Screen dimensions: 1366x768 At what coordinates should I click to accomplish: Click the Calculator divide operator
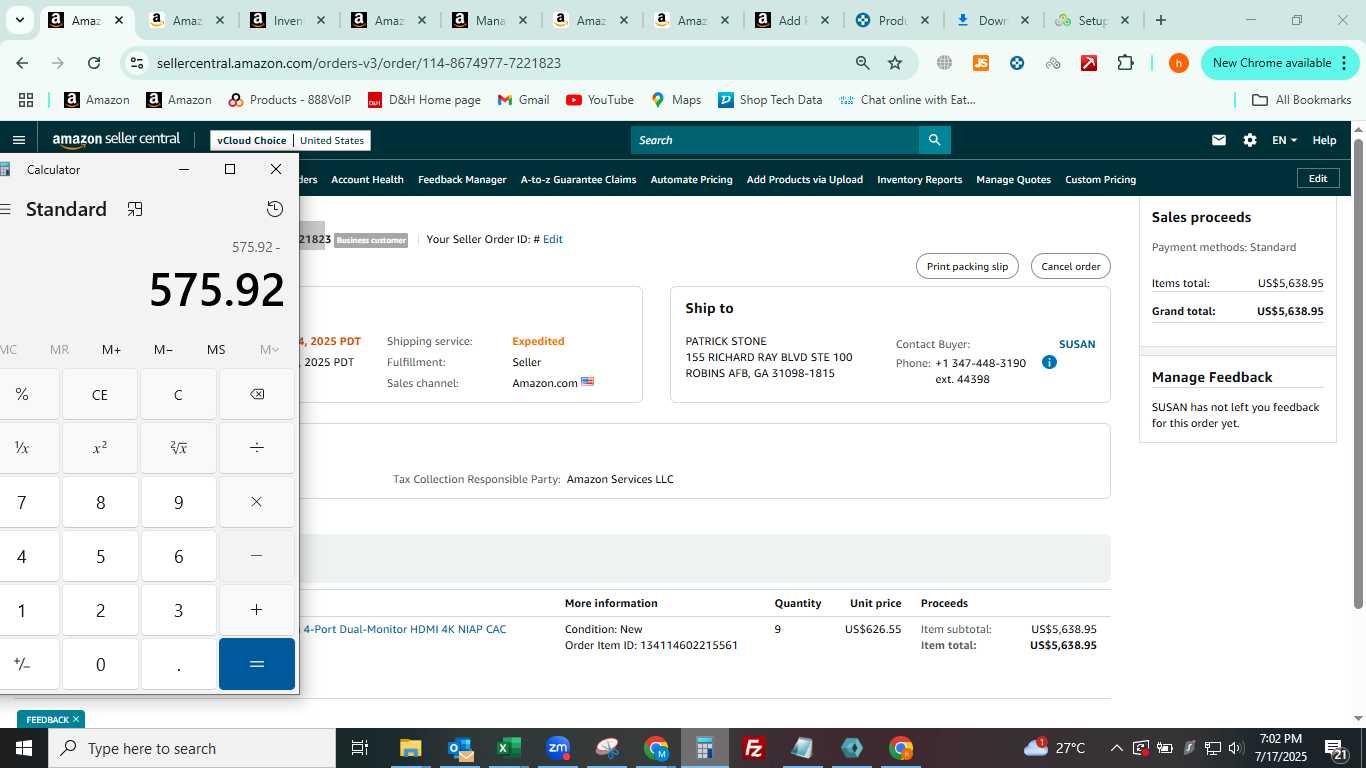[257, 448]
